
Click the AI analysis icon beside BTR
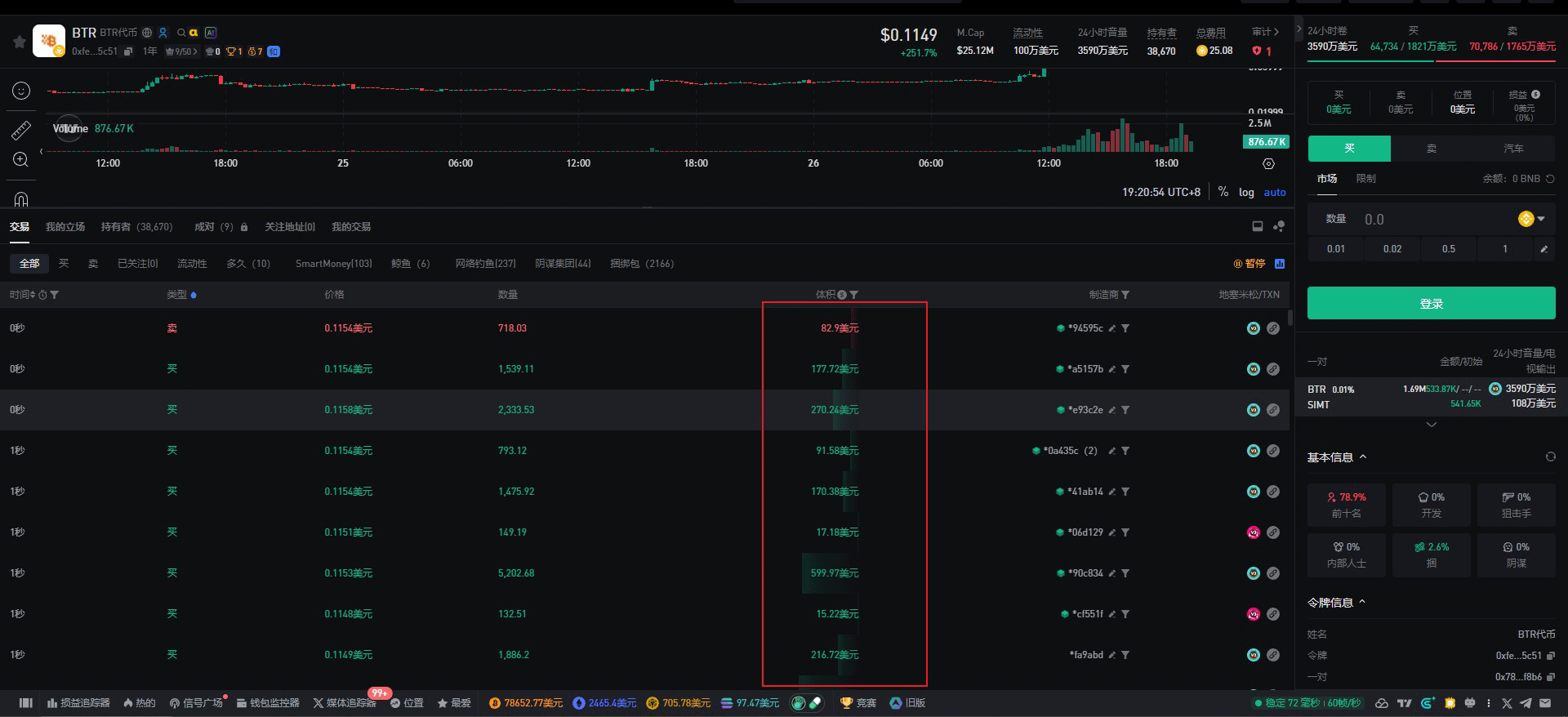coord(211,33)
